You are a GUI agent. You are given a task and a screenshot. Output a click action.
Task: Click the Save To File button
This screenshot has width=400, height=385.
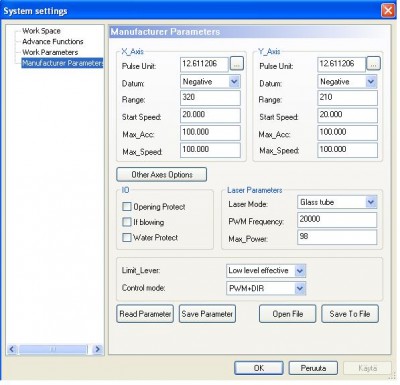(x=350, y=314)
